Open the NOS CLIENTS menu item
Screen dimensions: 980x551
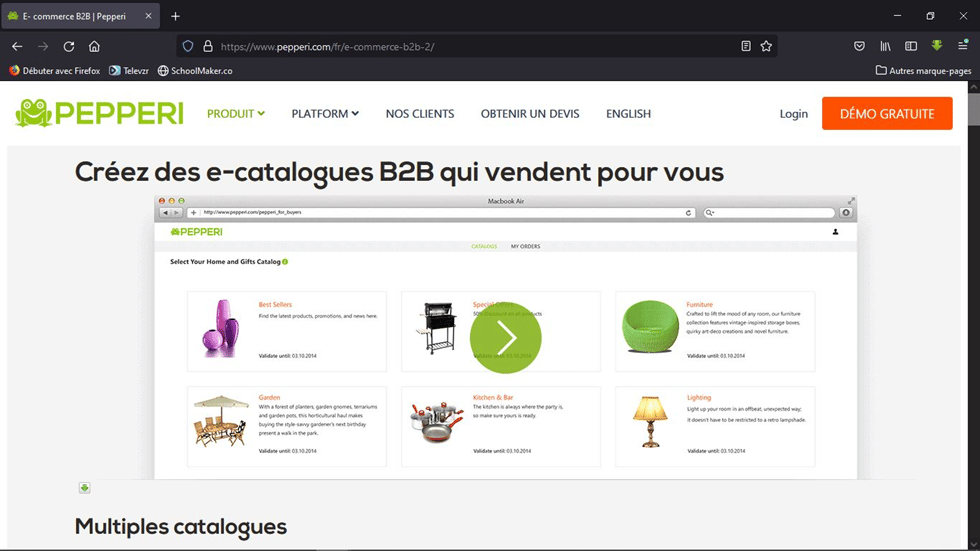tap(420, 114)
